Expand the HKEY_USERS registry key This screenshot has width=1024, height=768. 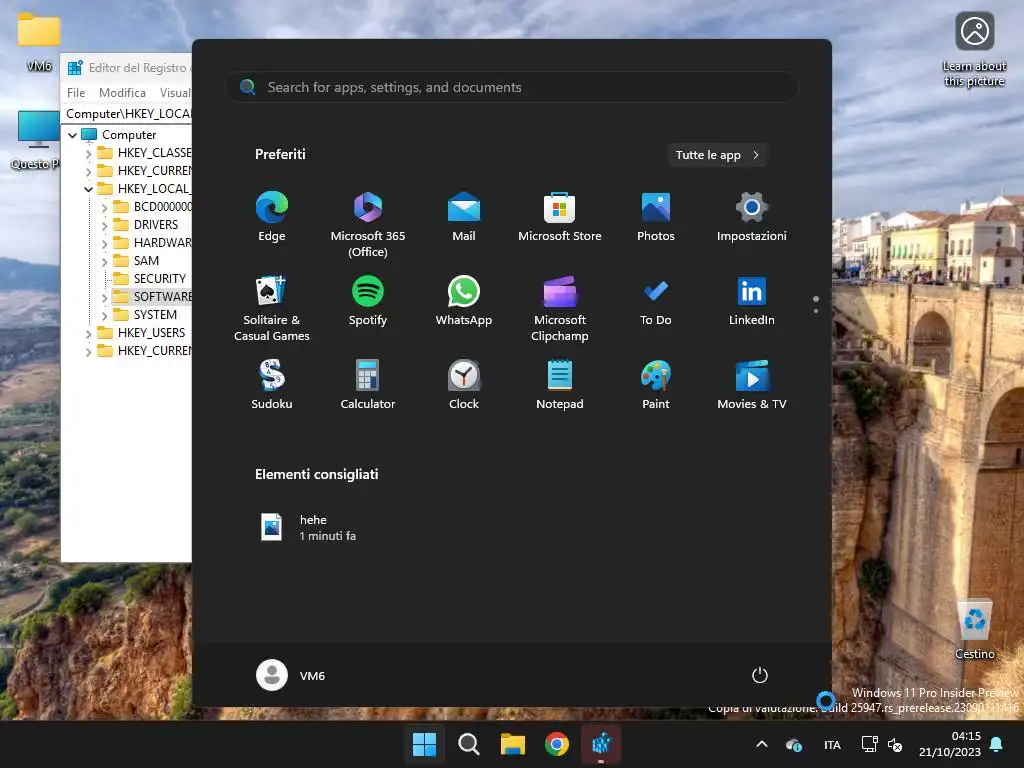point(88,333)
